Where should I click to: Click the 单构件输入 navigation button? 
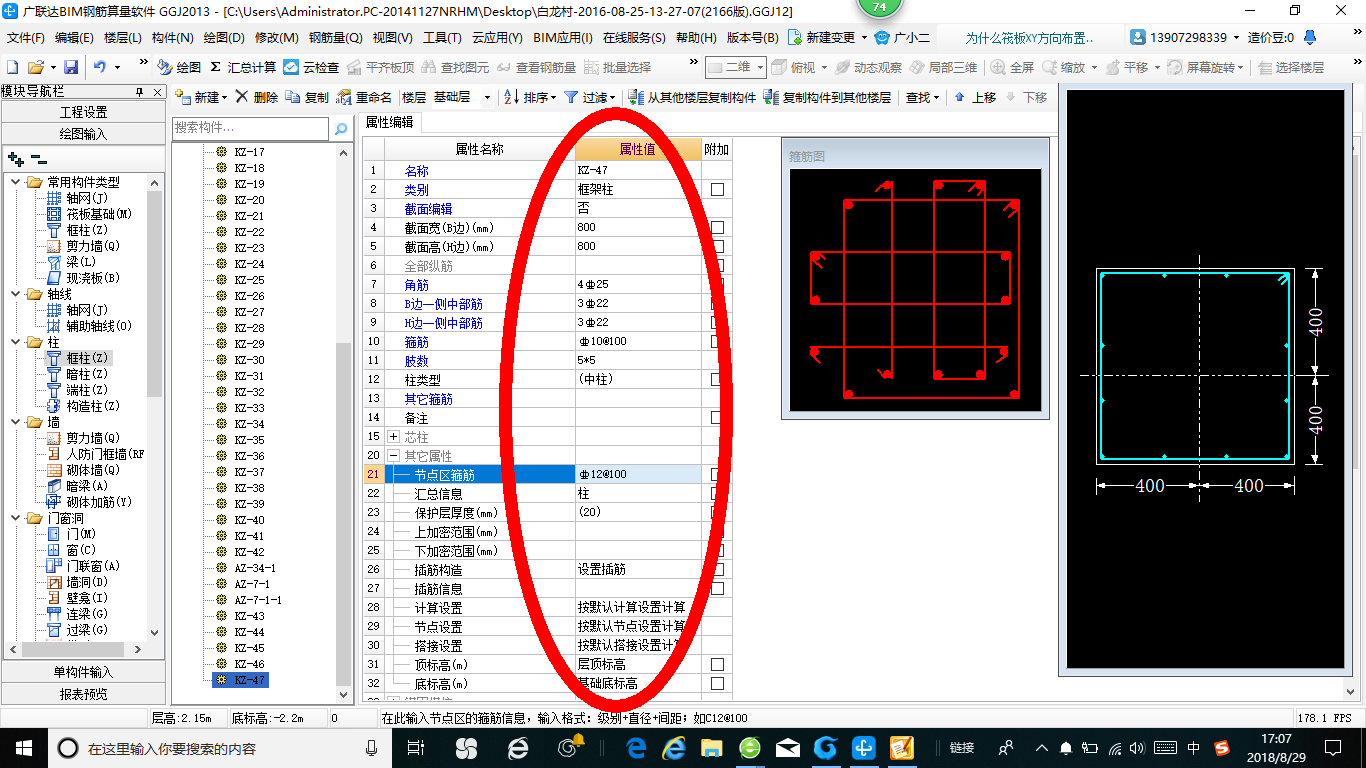click(x=83, y=672)
